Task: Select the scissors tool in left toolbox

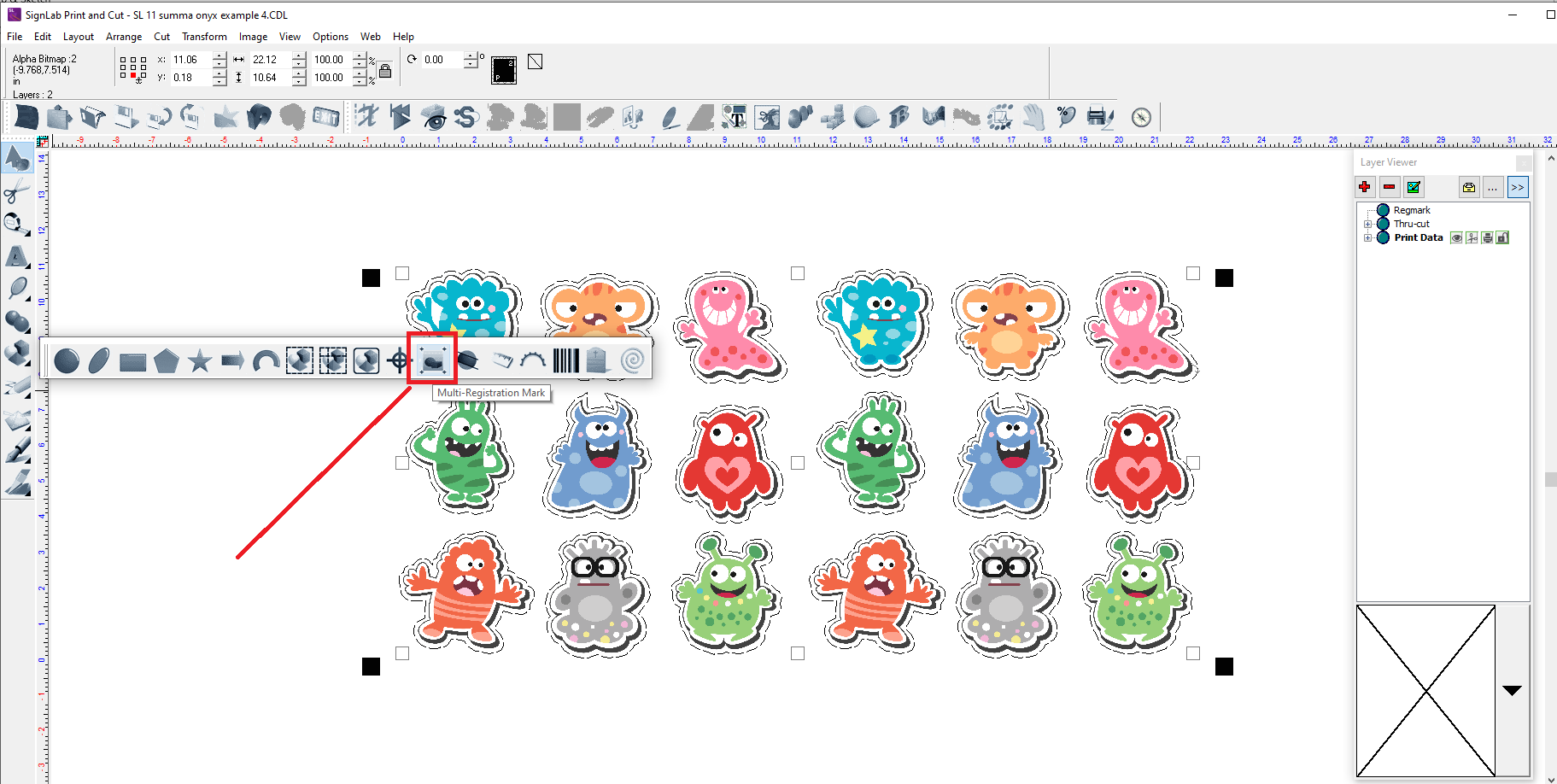Action: click(16, 191)
